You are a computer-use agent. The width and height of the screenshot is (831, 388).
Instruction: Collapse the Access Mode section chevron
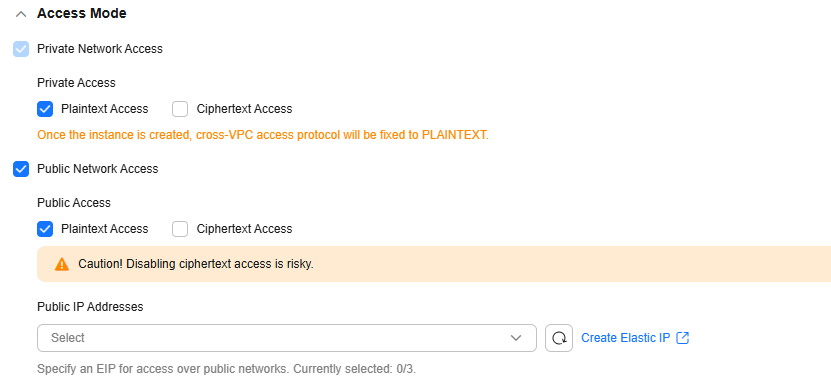click(21, 14)
